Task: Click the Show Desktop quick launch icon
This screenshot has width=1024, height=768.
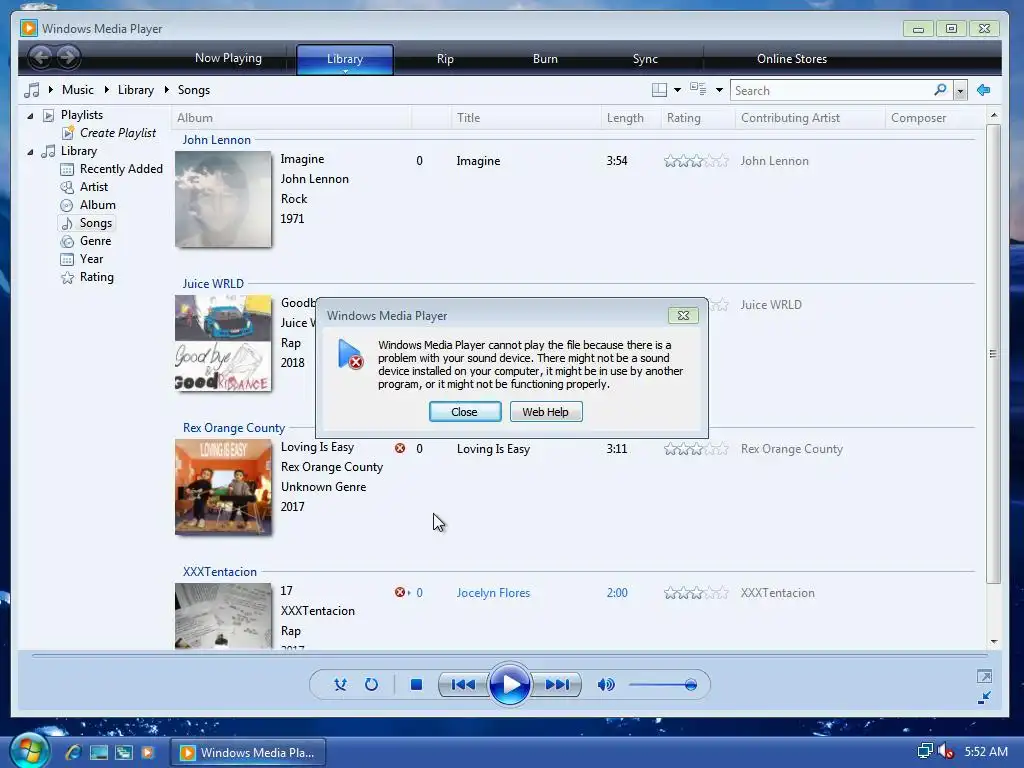Action: [x=99, y=752]
